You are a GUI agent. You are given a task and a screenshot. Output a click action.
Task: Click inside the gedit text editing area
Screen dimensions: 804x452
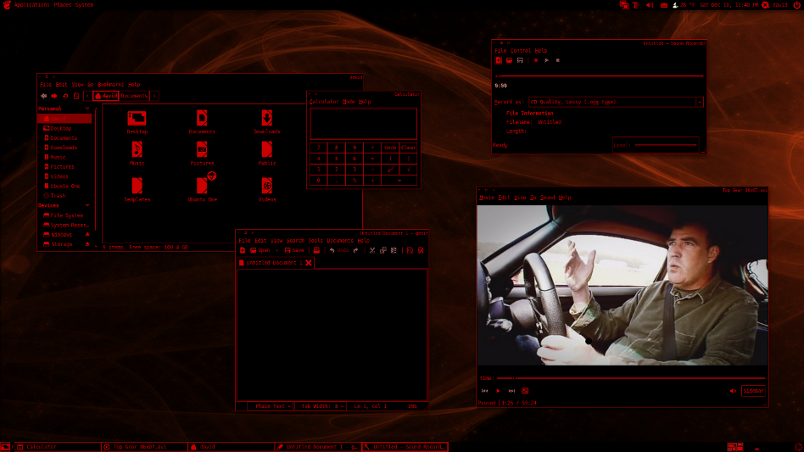pos(332,335)
